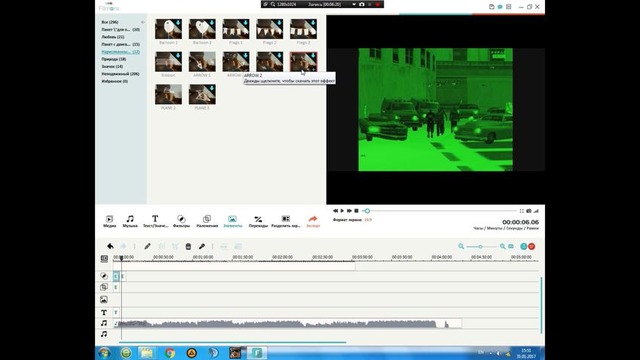Select the Elements tab

(233, 221)
